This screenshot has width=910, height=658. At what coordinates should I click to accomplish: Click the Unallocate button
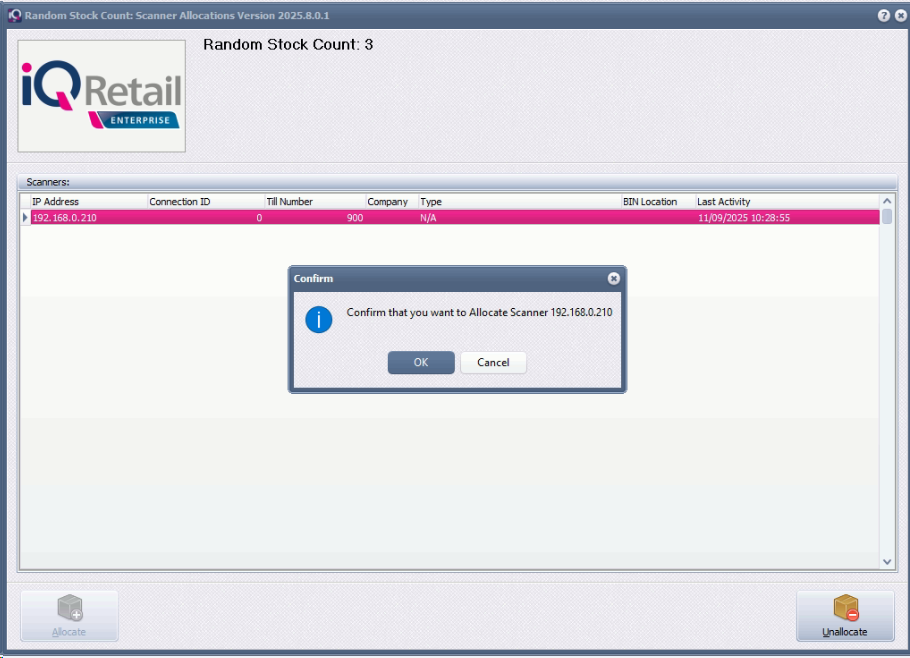pos(844,616)
